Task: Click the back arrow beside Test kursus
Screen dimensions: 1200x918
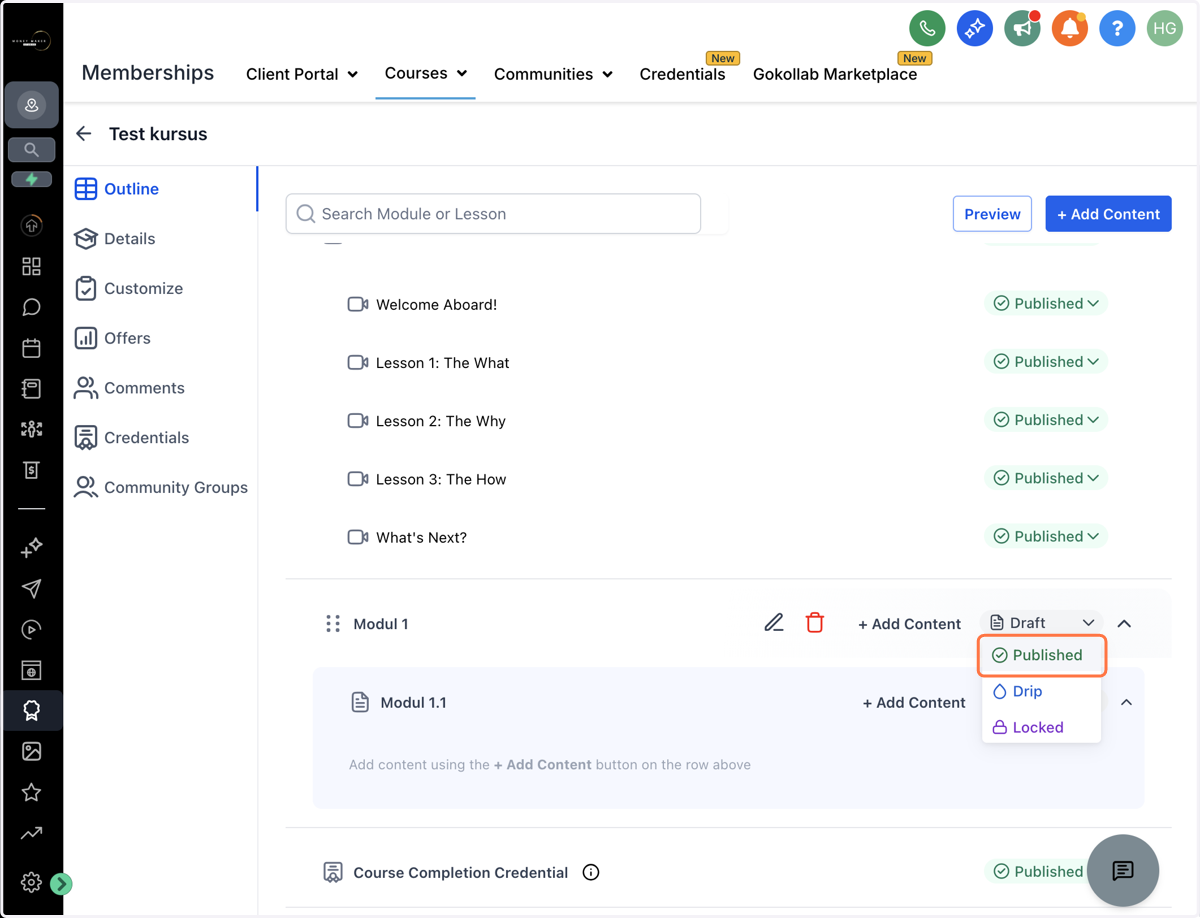Action: coord(84,134)
